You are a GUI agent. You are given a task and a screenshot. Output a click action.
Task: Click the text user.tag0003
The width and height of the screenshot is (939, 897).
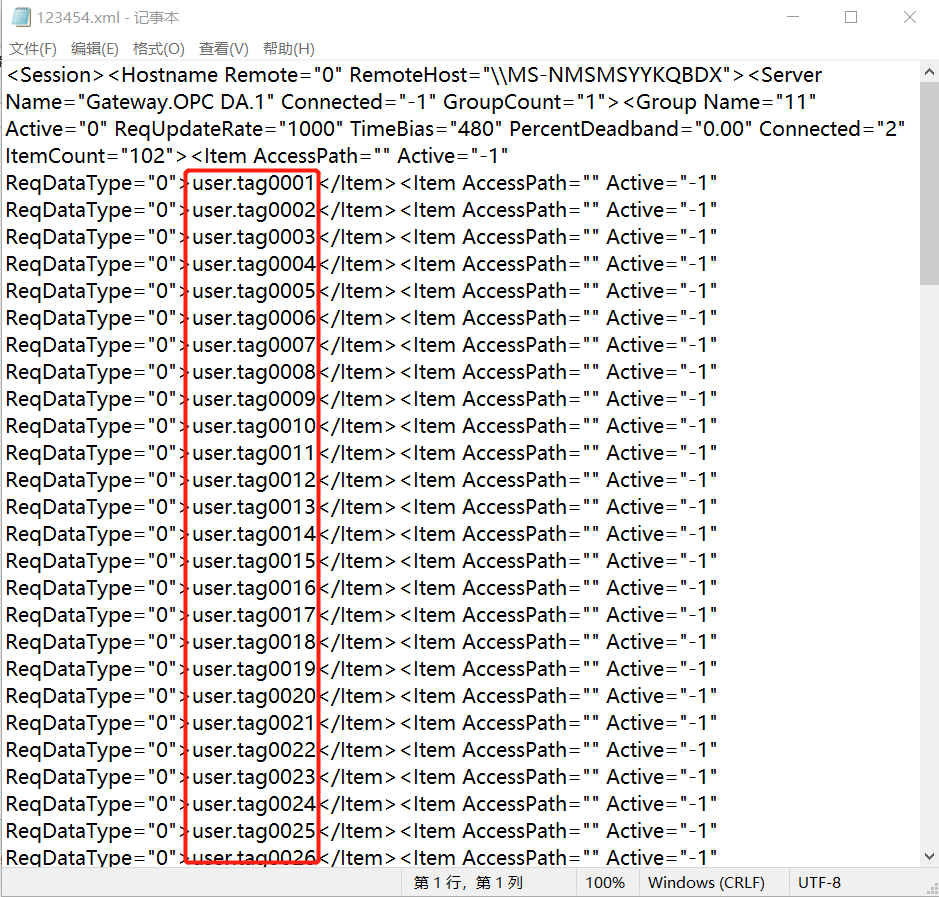pyautogui.click(x=253, y=237)
